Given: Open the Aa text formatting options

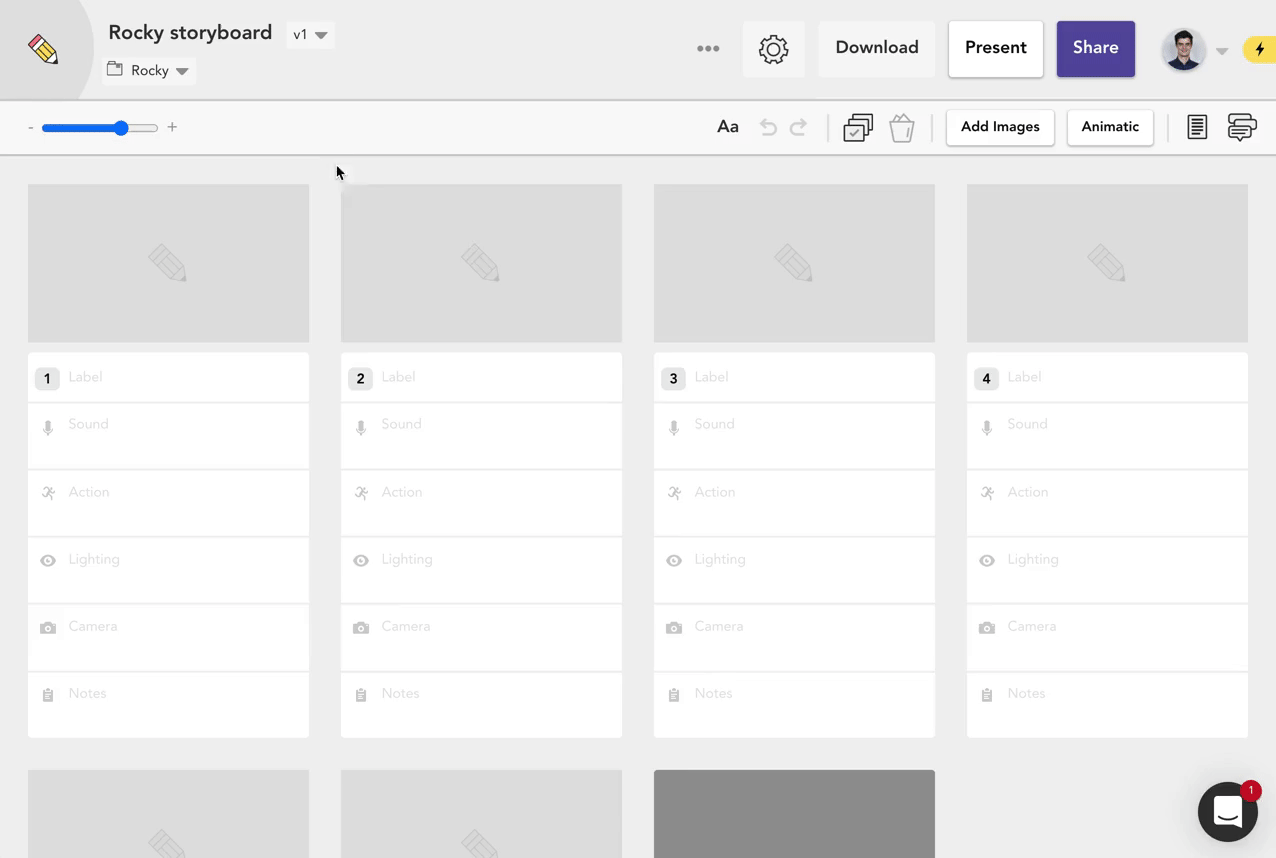Looking at the screenshot, I should click(728, 127).
